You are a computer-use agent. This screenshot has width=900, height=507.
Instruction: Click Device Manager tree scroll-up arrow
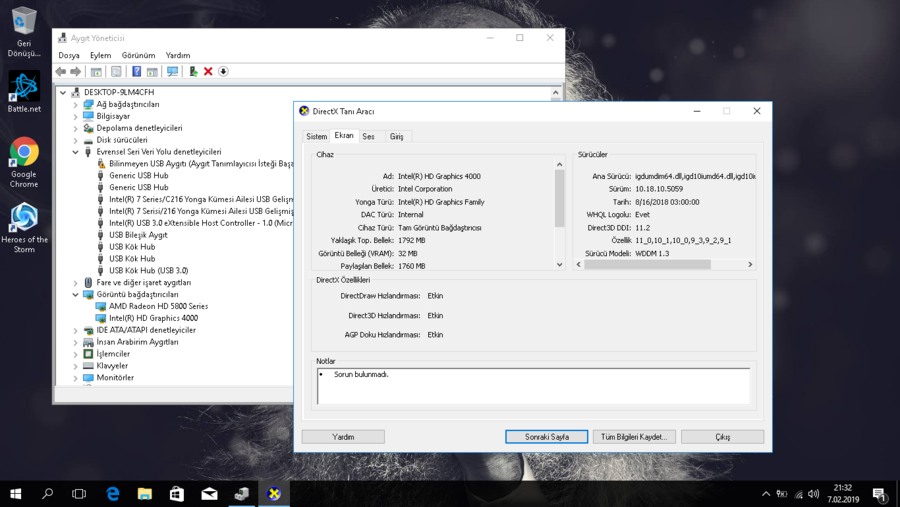coord(556,92)
